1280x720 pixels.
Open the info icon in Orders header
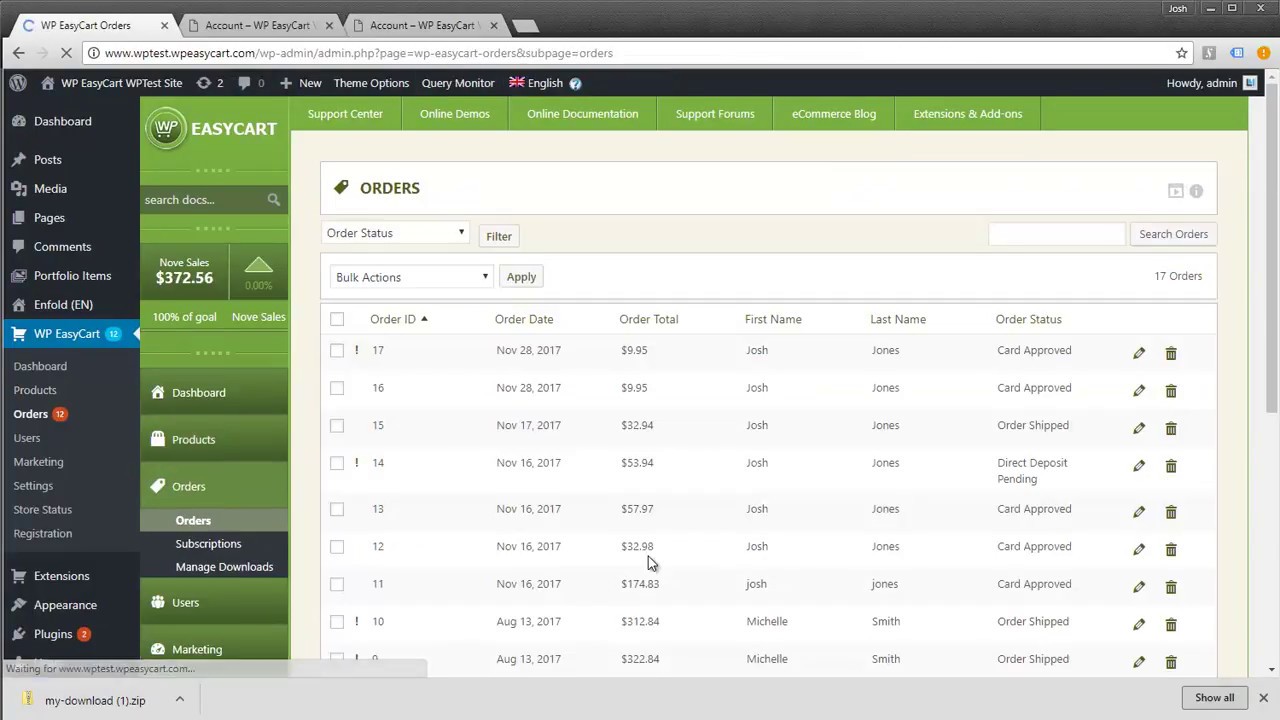tap(1196, 191)
